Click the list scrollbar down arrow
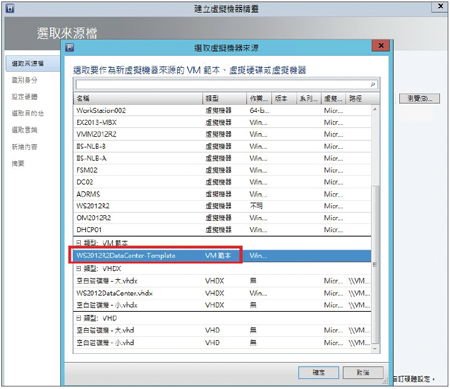 pos(375,349)
